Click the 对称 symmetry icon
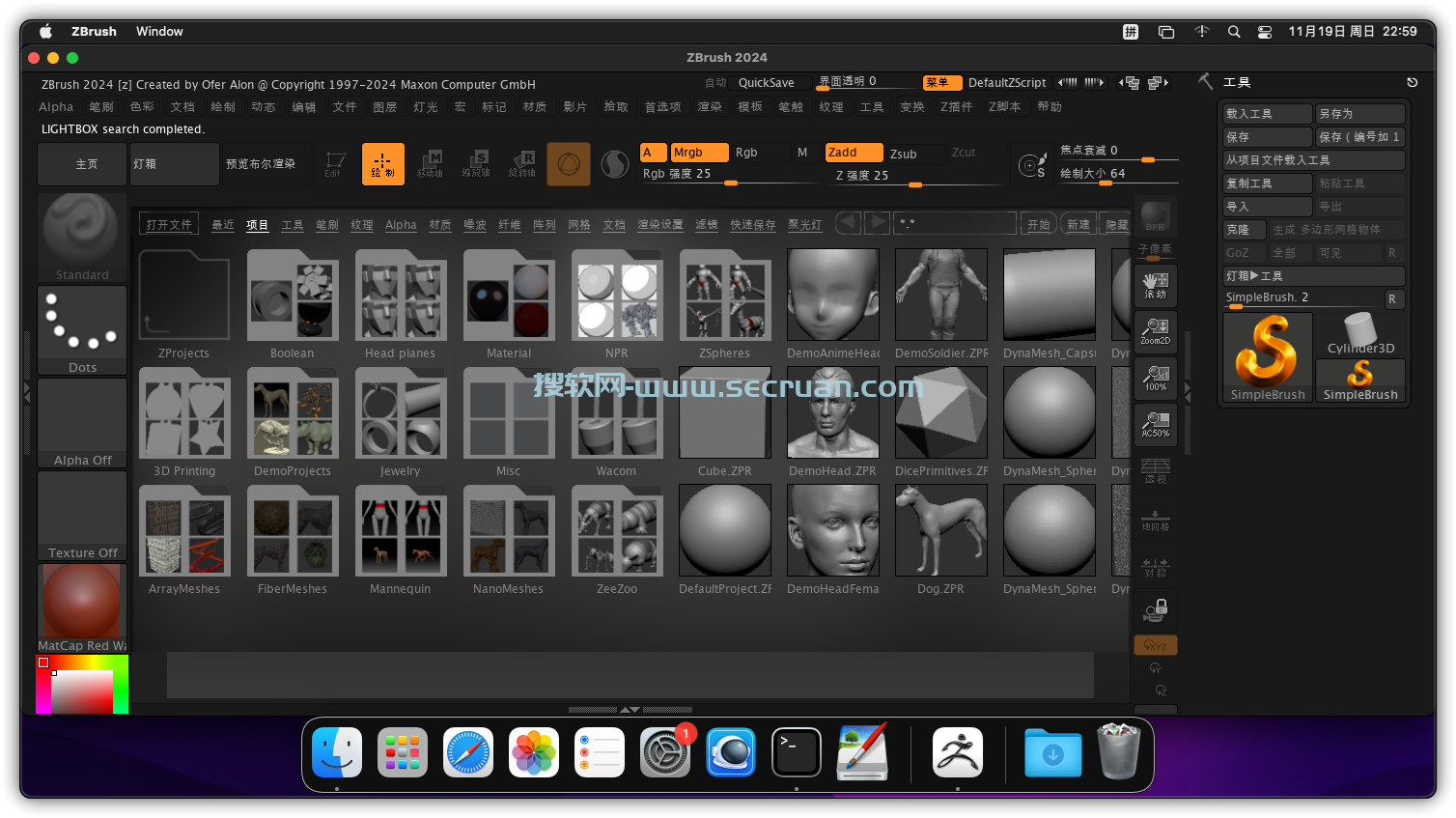This screenshot has height=818, width=1456. pyautogui.click(x=1156, y=568)
